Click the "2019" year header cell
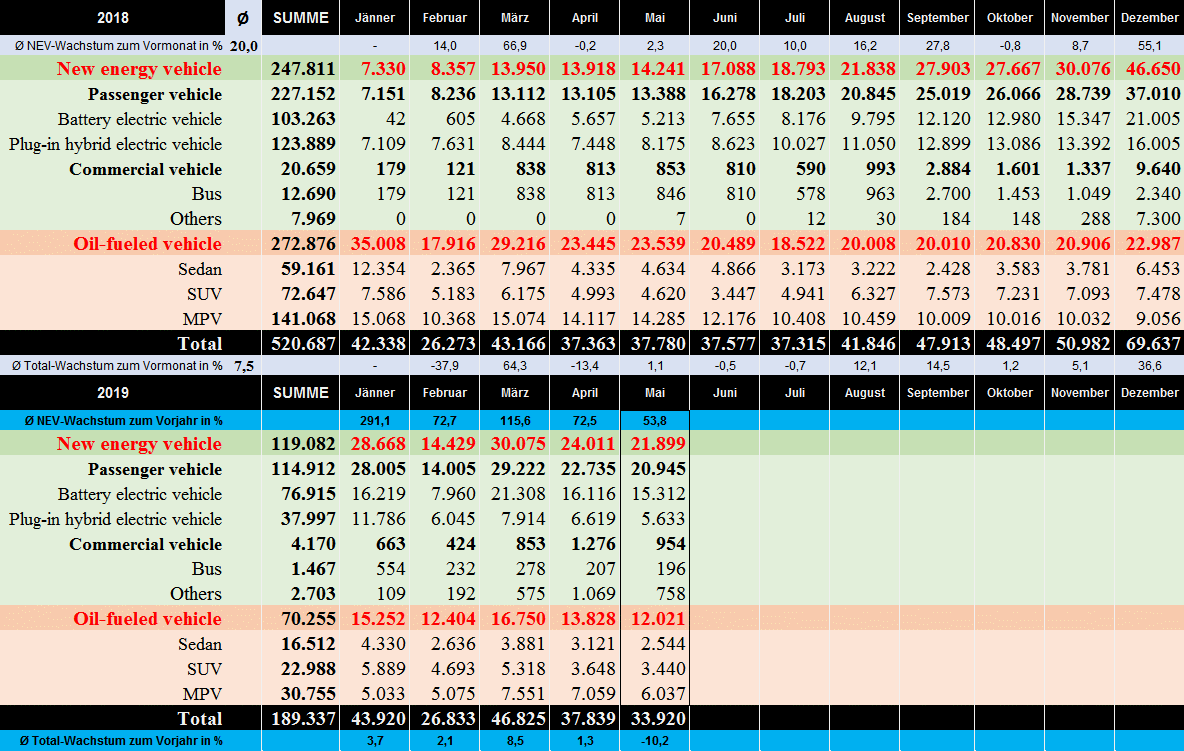Viewport: 1184px width, 751px height. pyautogui.click(x=113, y=392)
